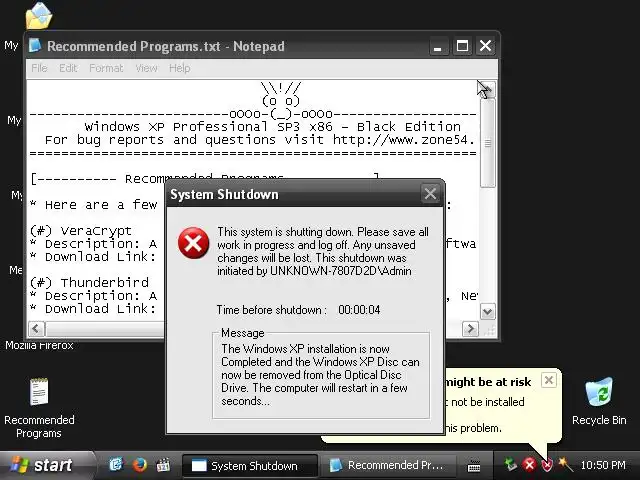The width and height of the screenshot is (640, 480).
Task: Minimize the Notepad window
Action: [438, 46]
